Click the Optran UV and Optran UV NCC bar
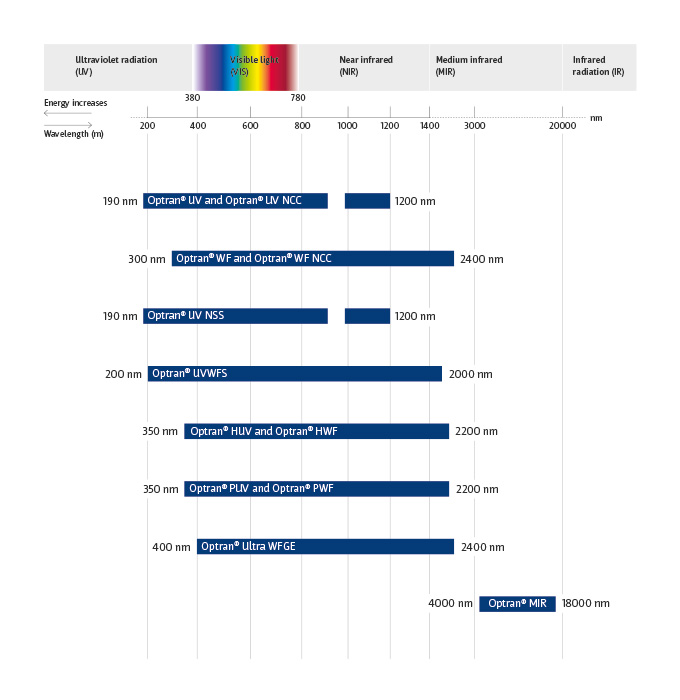This screenshot has width=680, height=700. pos(235,201)
